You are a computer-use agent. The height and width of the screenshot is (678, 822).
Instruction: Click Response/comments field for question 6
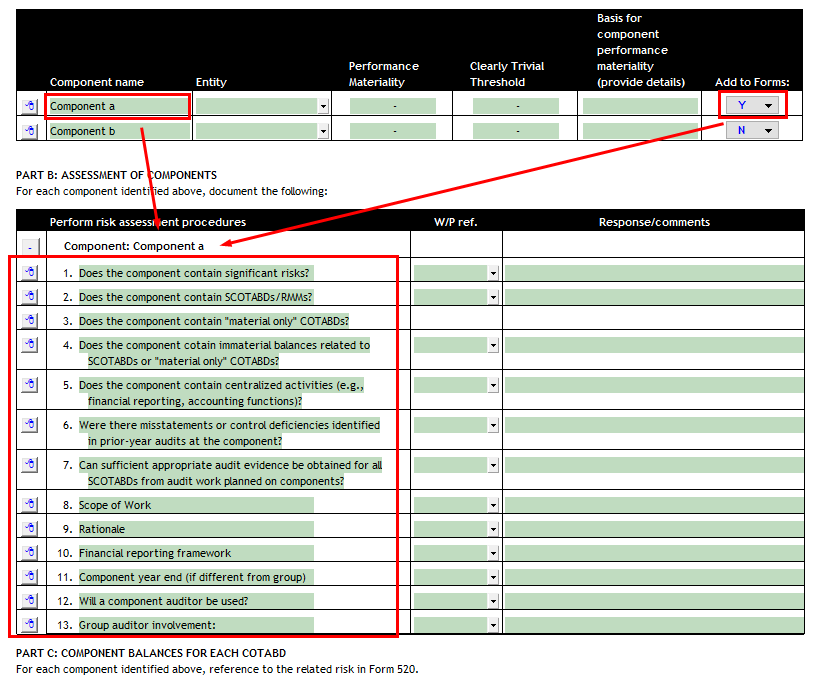(x=654, y=425)
